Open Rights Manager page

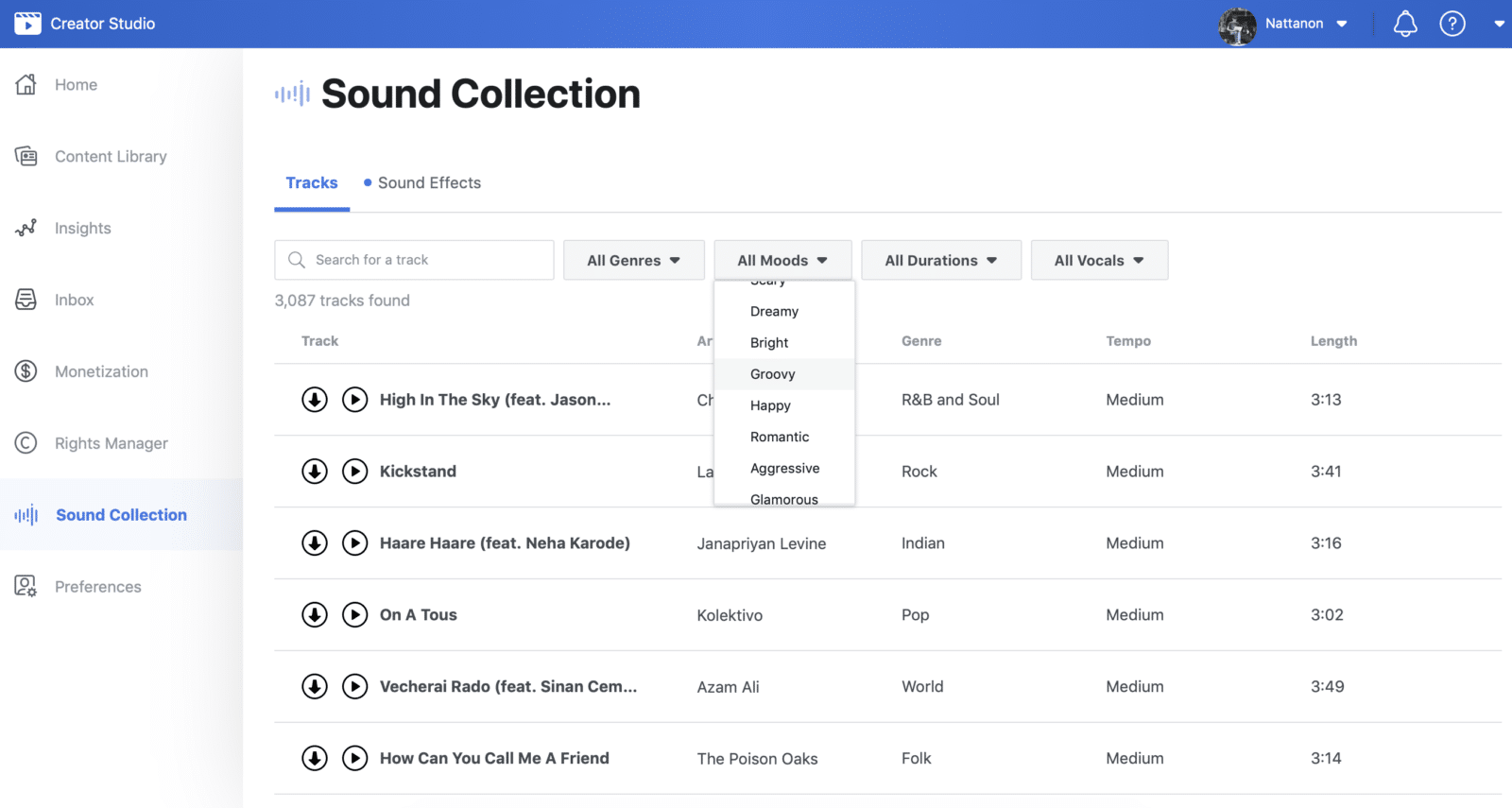[111, 444]
